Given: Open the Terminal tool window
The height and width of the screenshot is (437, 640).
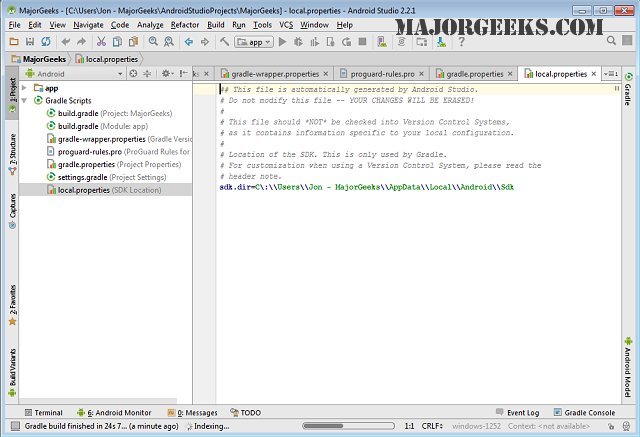Looking at the screenshot, I should point(44,413).
